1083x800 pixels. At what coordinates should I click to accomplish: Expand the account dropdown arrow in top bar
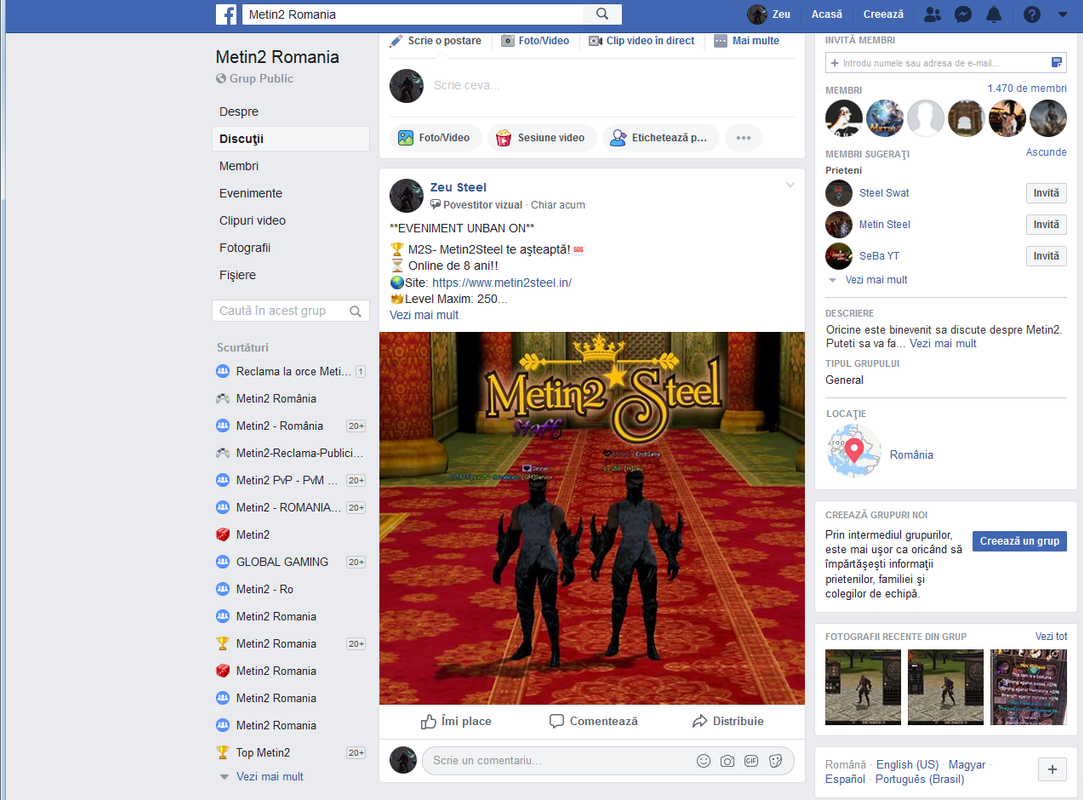coord(1062,15)
